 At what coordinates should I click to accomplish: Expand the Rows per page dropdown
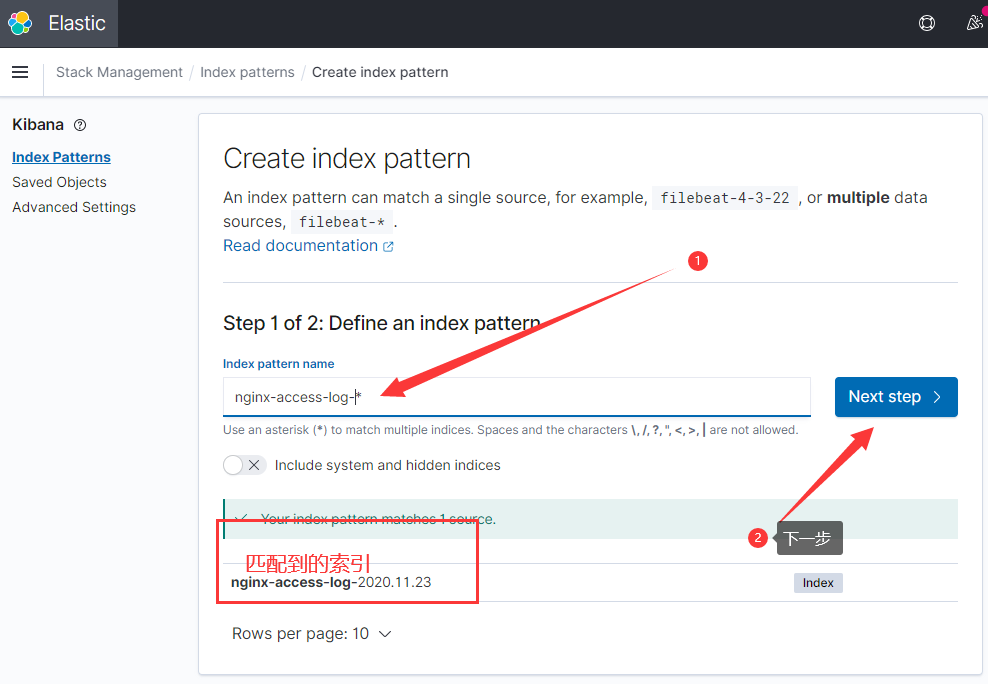tap(312, 634)
